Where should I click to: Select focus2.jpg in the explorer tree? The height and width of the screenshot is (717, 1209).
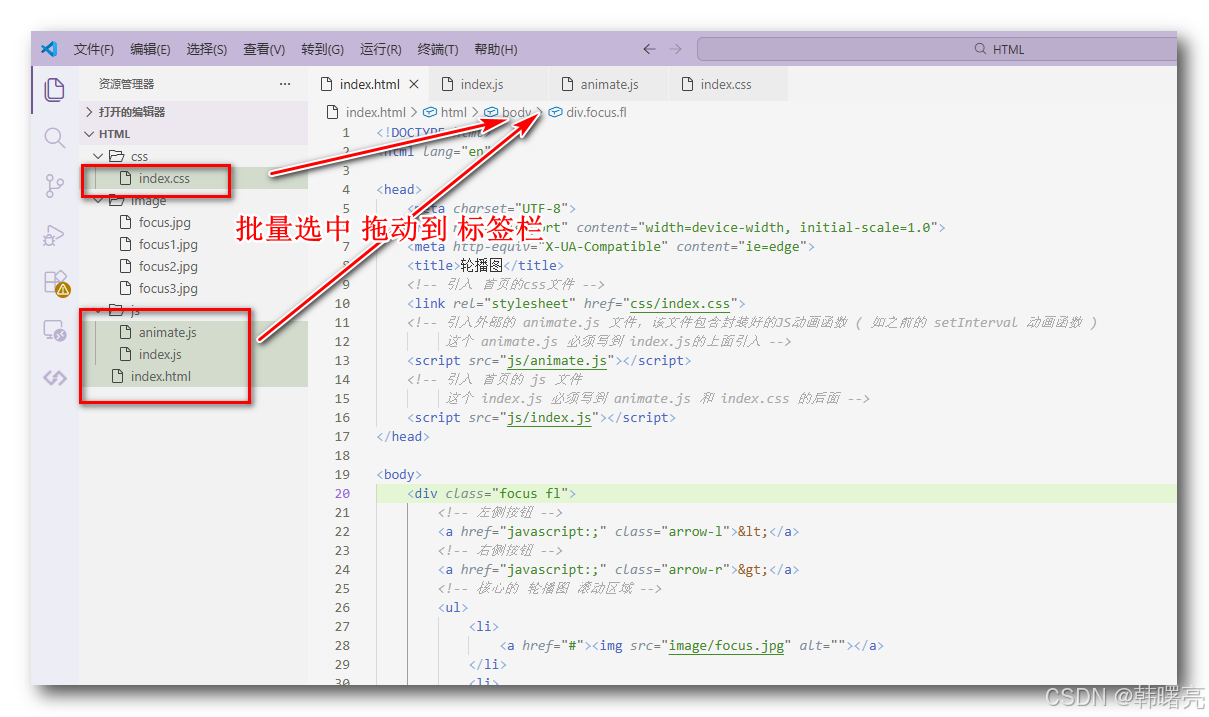193,267
